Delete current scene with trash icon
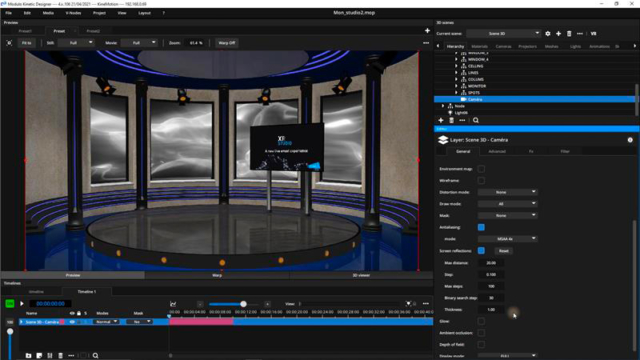The height and width of the screenshot is (360, 640). pyautogui.click(x=569, y=33)
